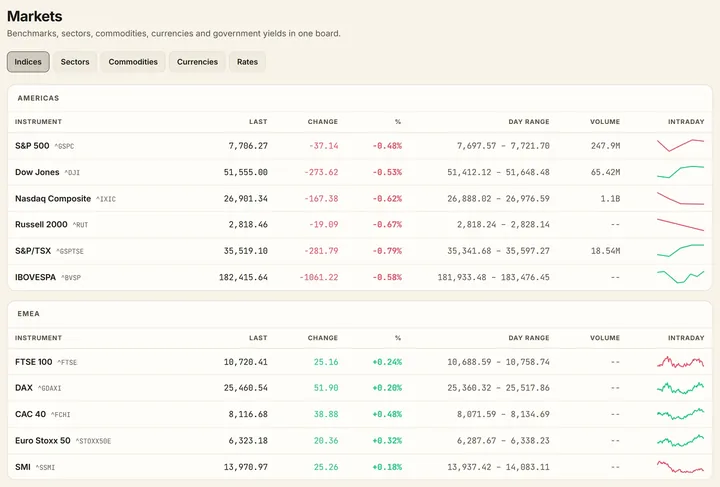Click the FTSE 100 intraday sparkline
Viewport: 720px width, 487px height.
point(680,362)
